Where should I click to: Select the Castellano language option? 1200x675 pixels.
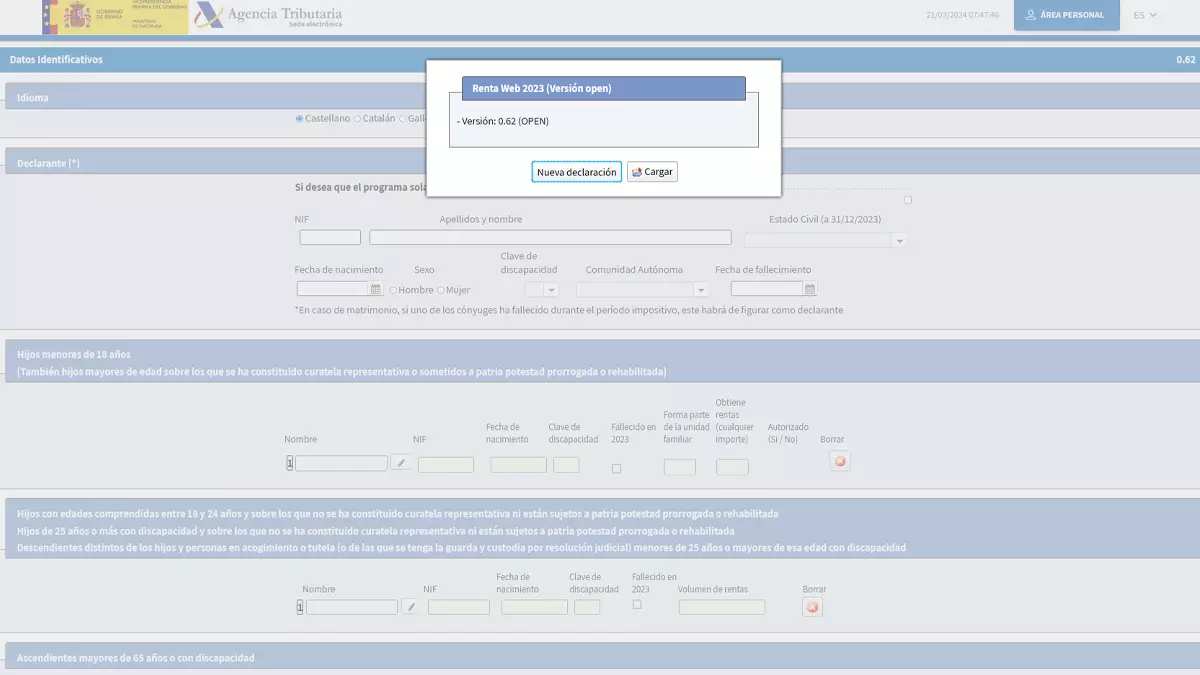[300, 118]
